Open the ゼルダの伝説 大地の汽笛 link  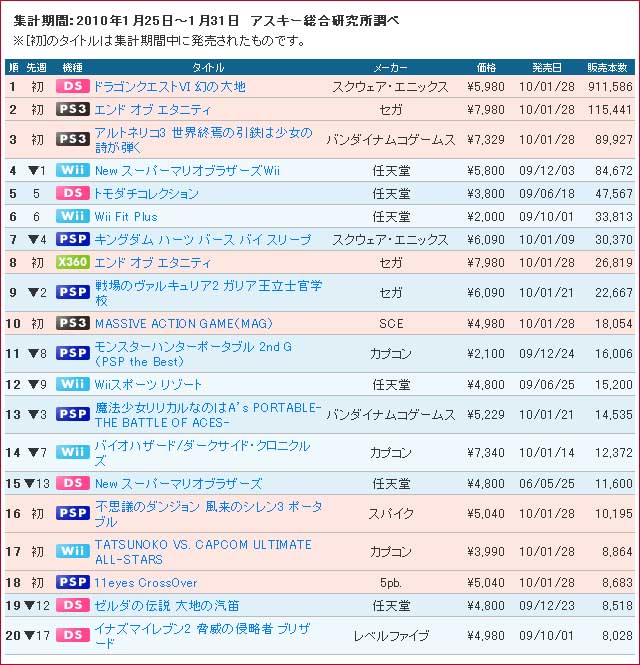[x=167, y=606]
